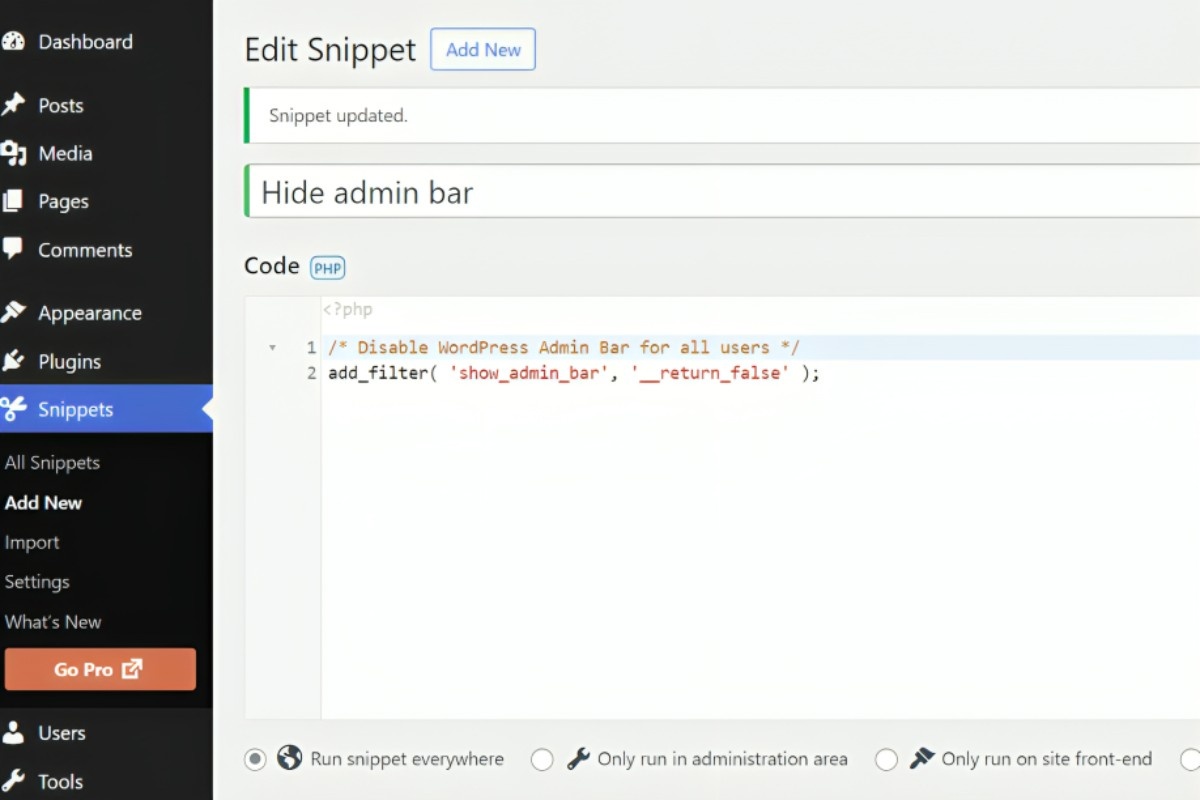Click the Tools wrench icon

pyautogui.click(x=13, y=781)
